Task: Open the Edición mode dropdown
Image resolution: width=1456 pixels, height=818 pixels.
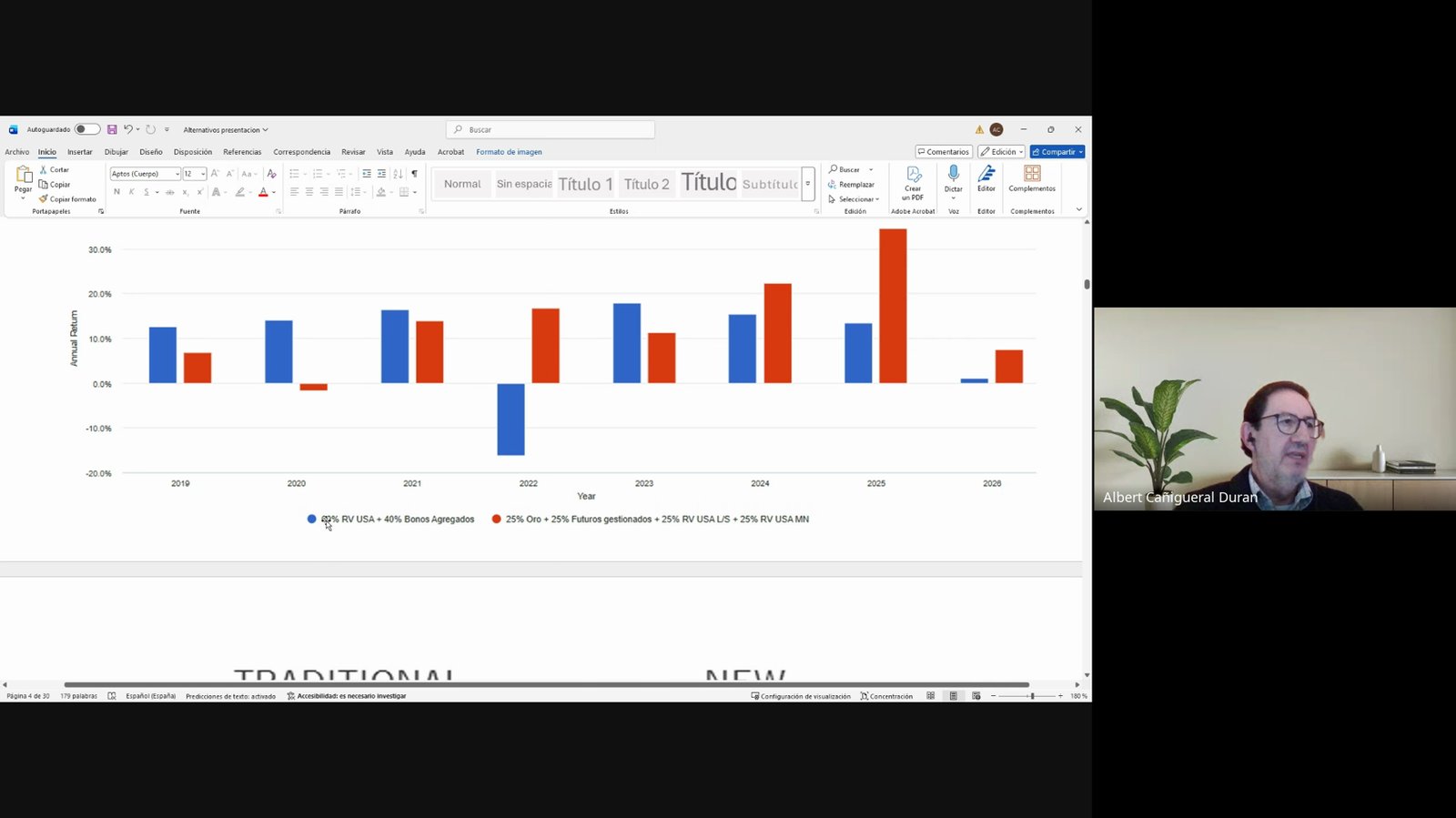Action: click(x=1002, y=152)
